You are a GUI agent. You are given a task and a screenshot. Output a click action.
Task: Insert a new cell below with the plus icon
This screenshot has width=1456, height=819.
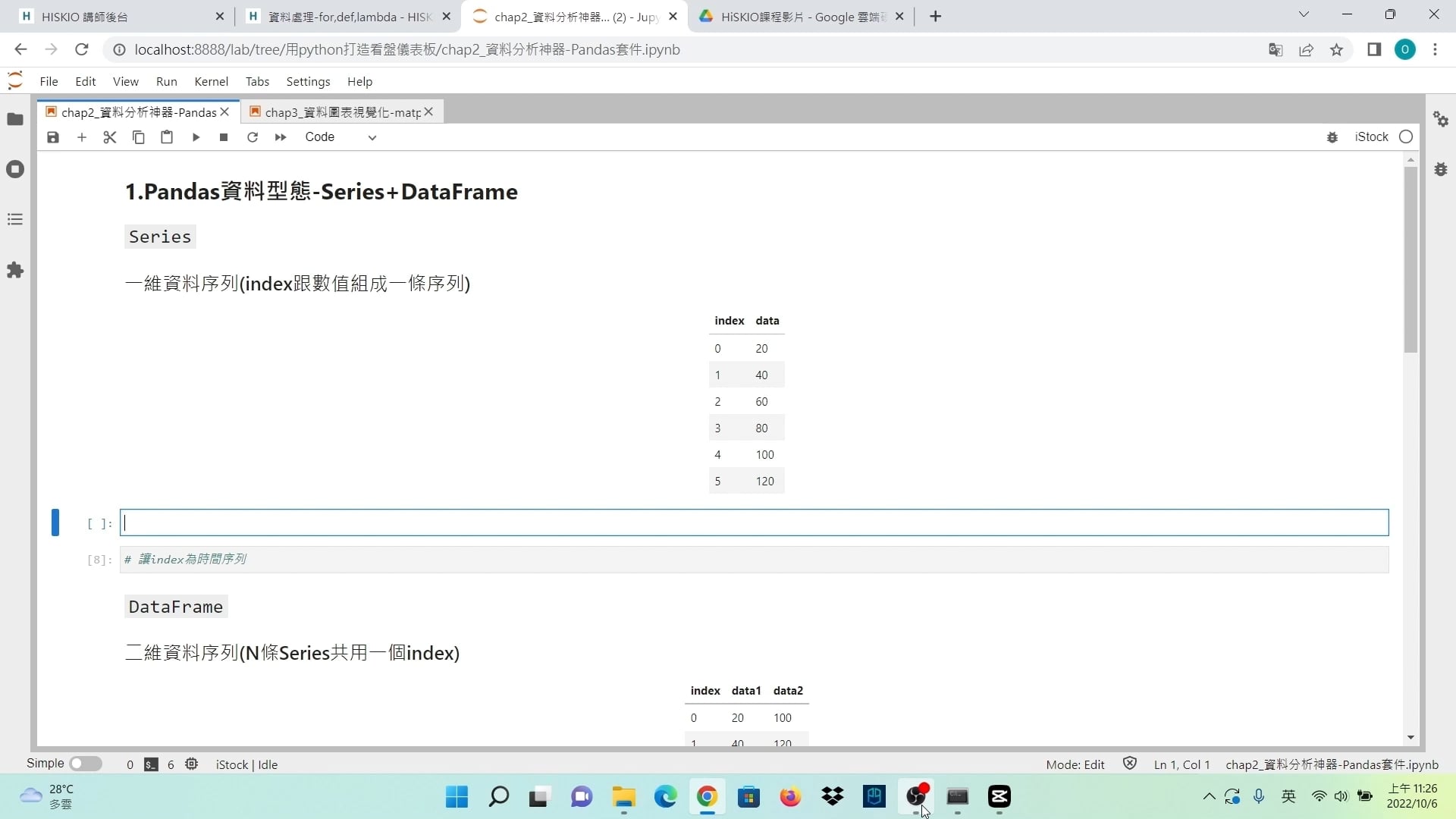coord(82,137)
